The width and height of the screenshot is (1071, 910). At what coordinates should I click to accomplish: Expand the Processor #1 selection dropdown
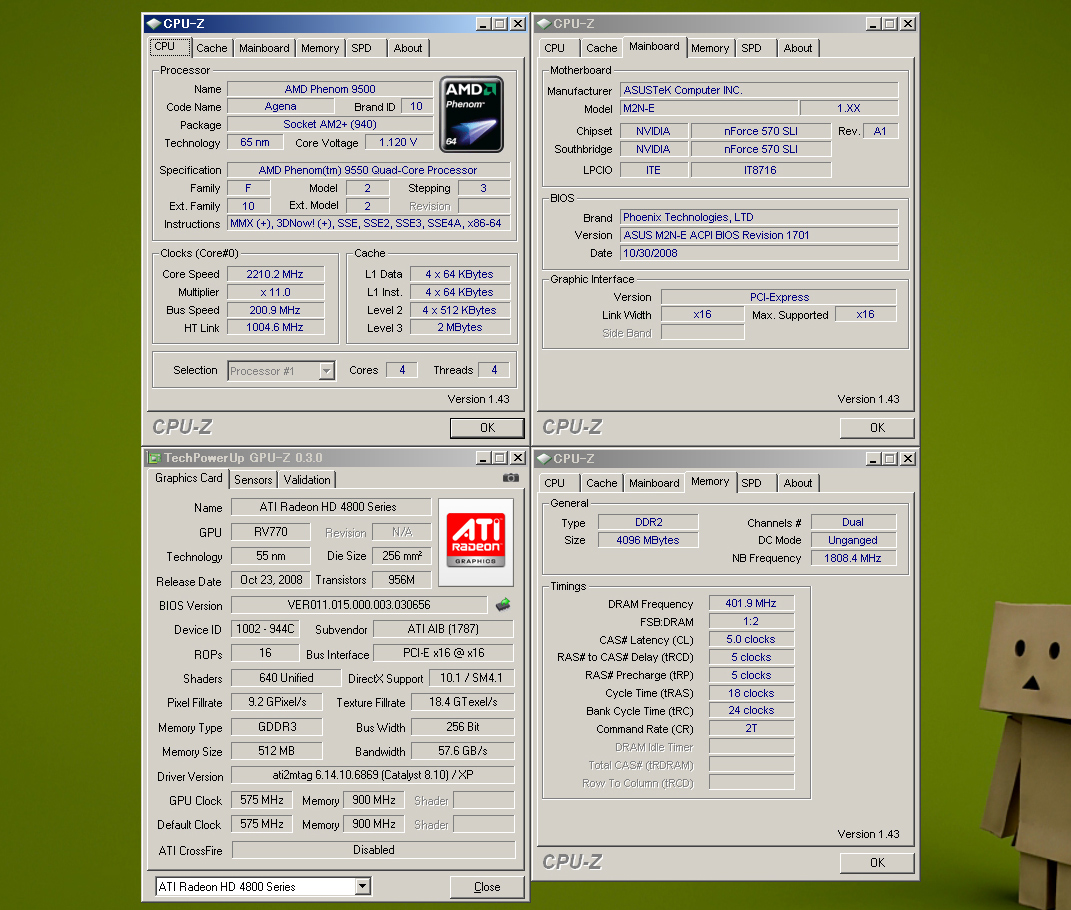pos(326,371)
